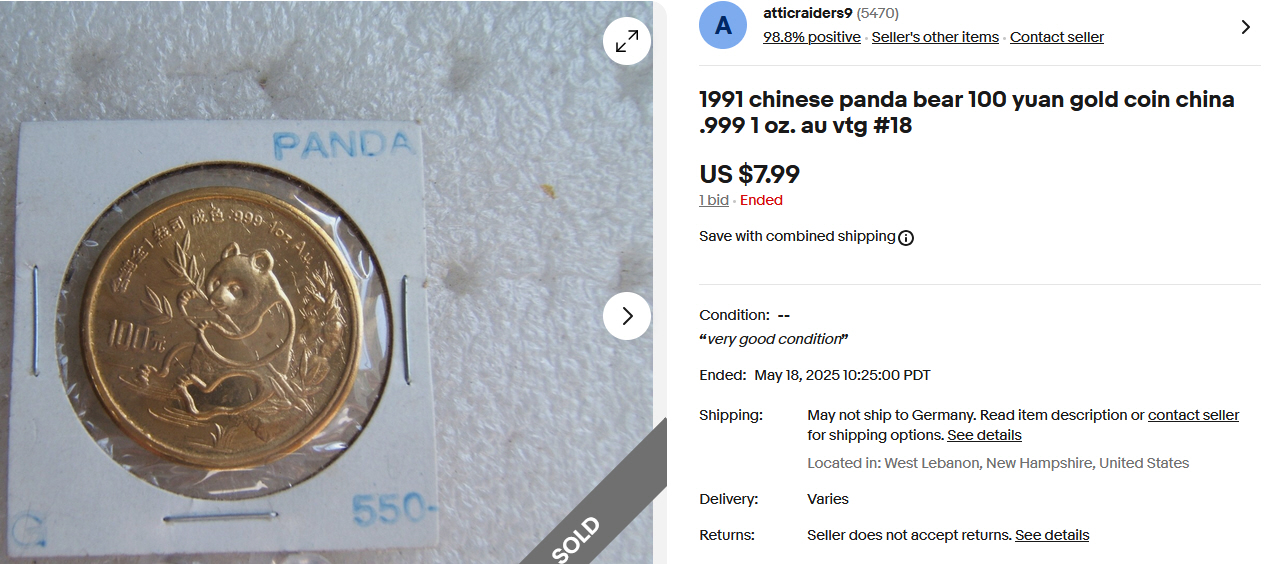
Task: Click the Save with combined shipping text
Action: [796, 236]
